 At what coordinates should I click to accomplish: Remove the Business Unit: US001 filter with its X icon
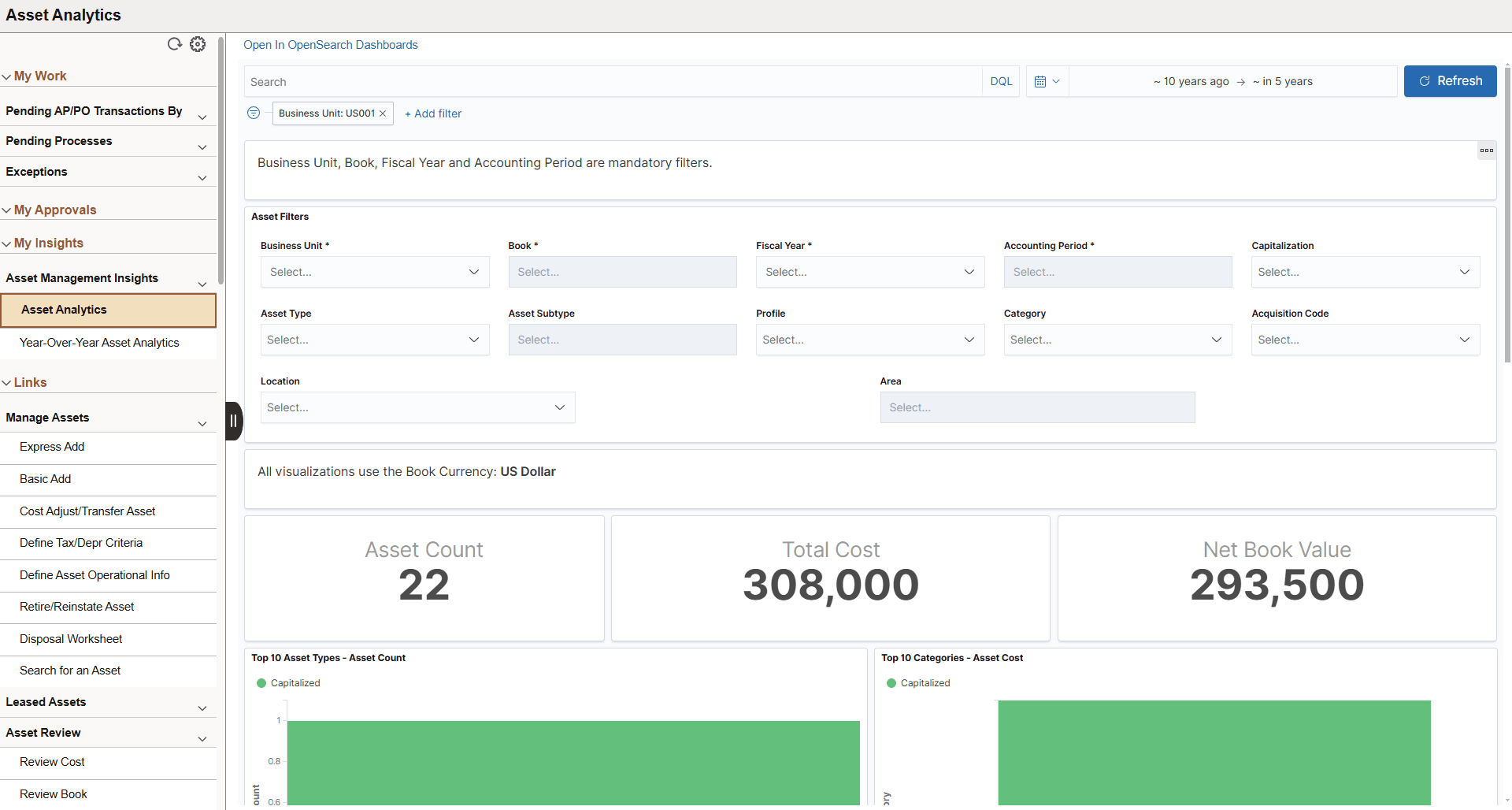(x=382, y=113)
